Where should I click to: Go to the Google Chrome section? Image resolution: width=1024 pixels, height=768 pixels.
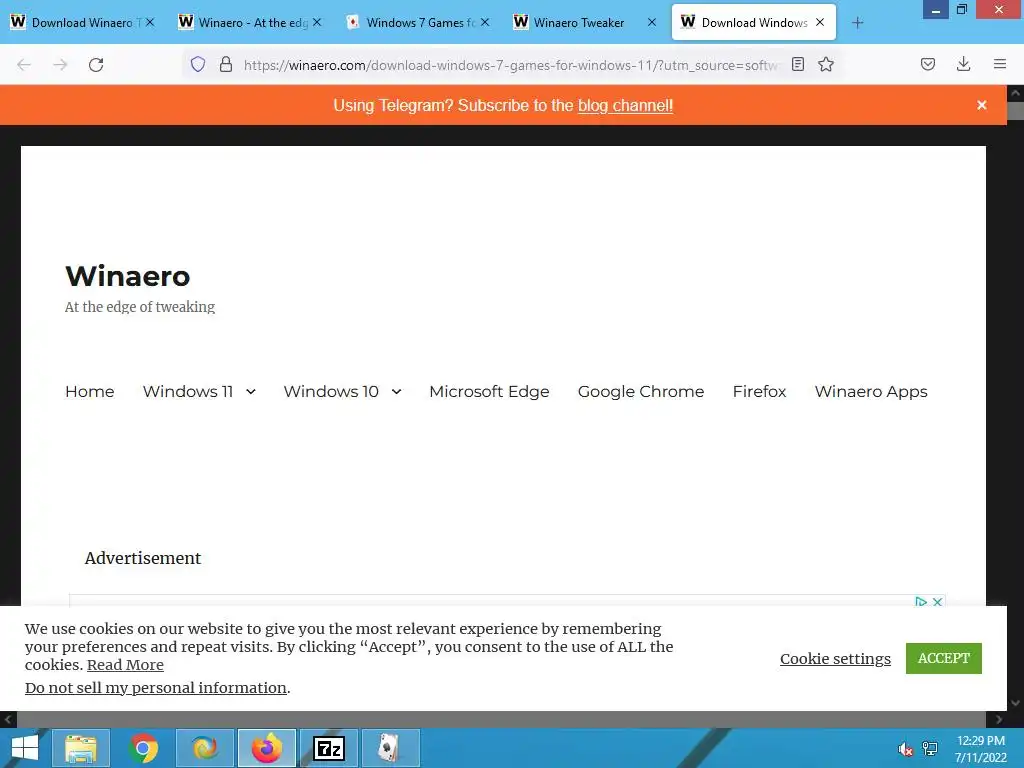click(x=641, y=391)
